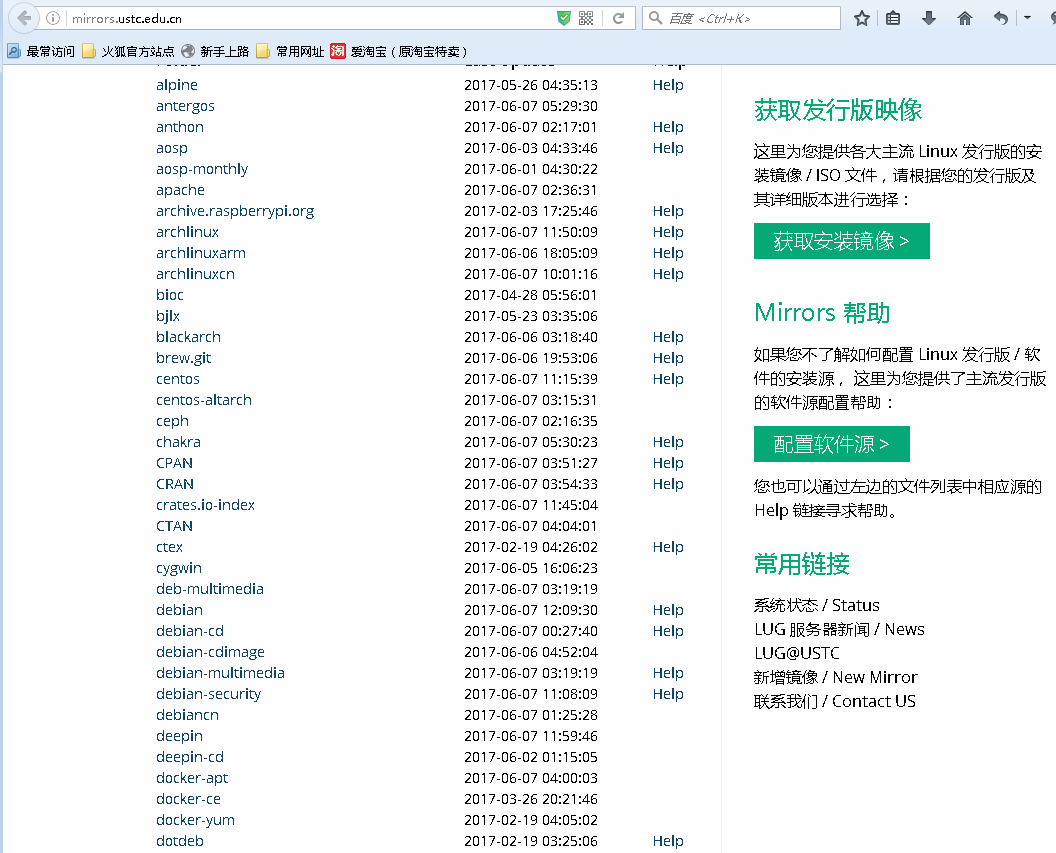Open the chakra mirror link
1056x853 pixels.
pyautogui.click(x=178, y=442)
